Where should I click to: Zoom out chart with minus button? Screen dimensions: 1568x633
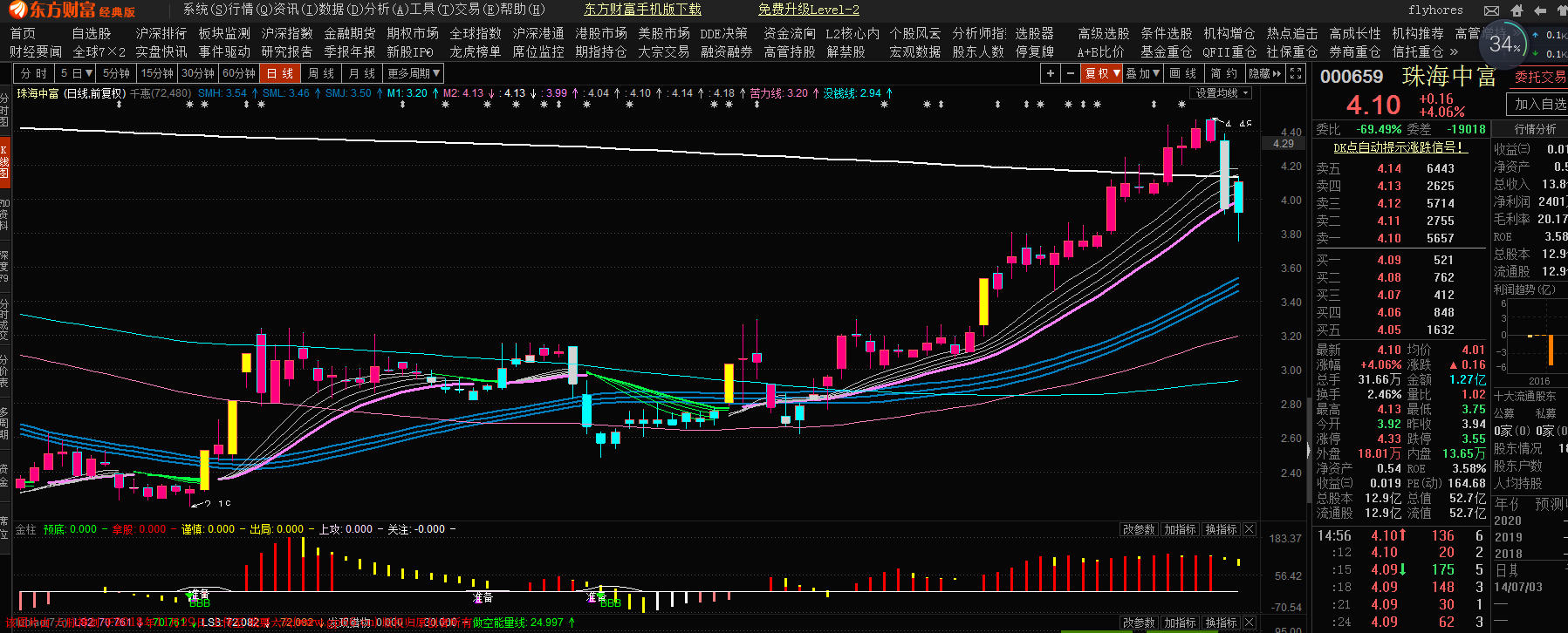pos(1070,73)
